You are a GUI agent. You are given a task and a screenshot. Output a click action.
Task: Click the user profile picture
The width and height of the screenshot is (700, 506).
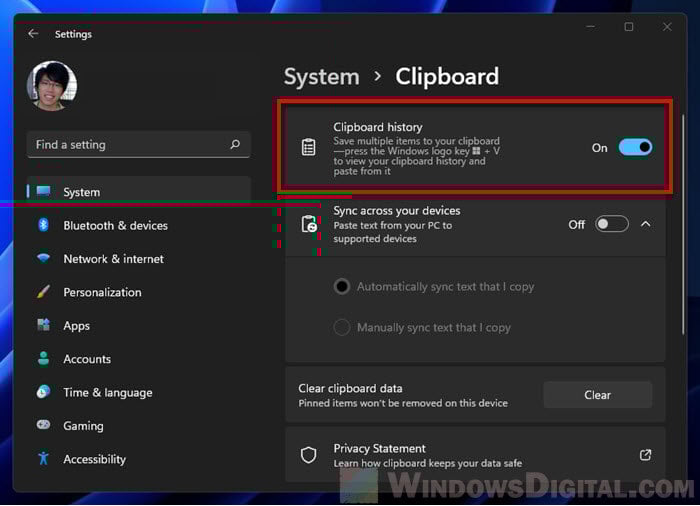tap(52, 85)
